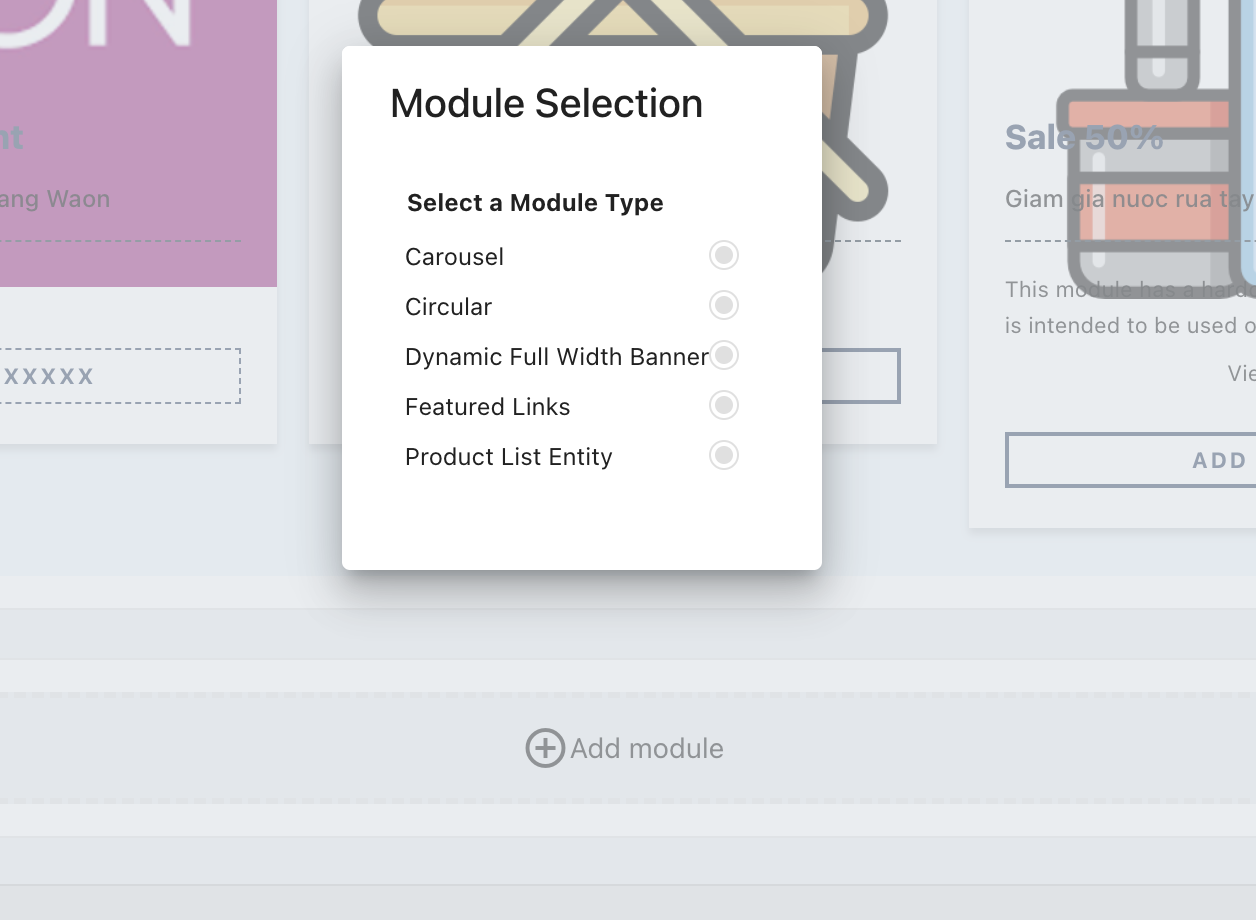Click the Featured Links label text

(x=487, y=407)
